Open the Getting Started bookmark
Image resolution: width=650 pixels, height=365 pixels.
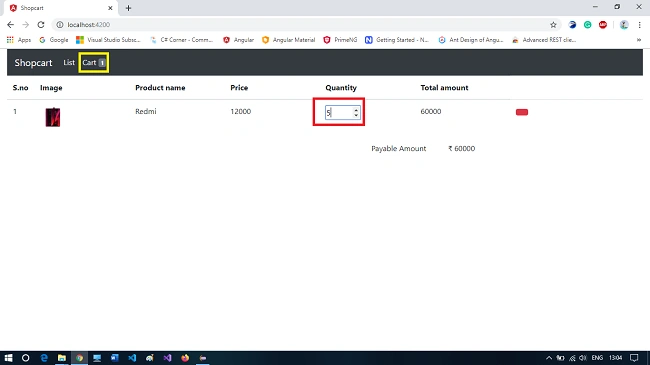[397, 40]
